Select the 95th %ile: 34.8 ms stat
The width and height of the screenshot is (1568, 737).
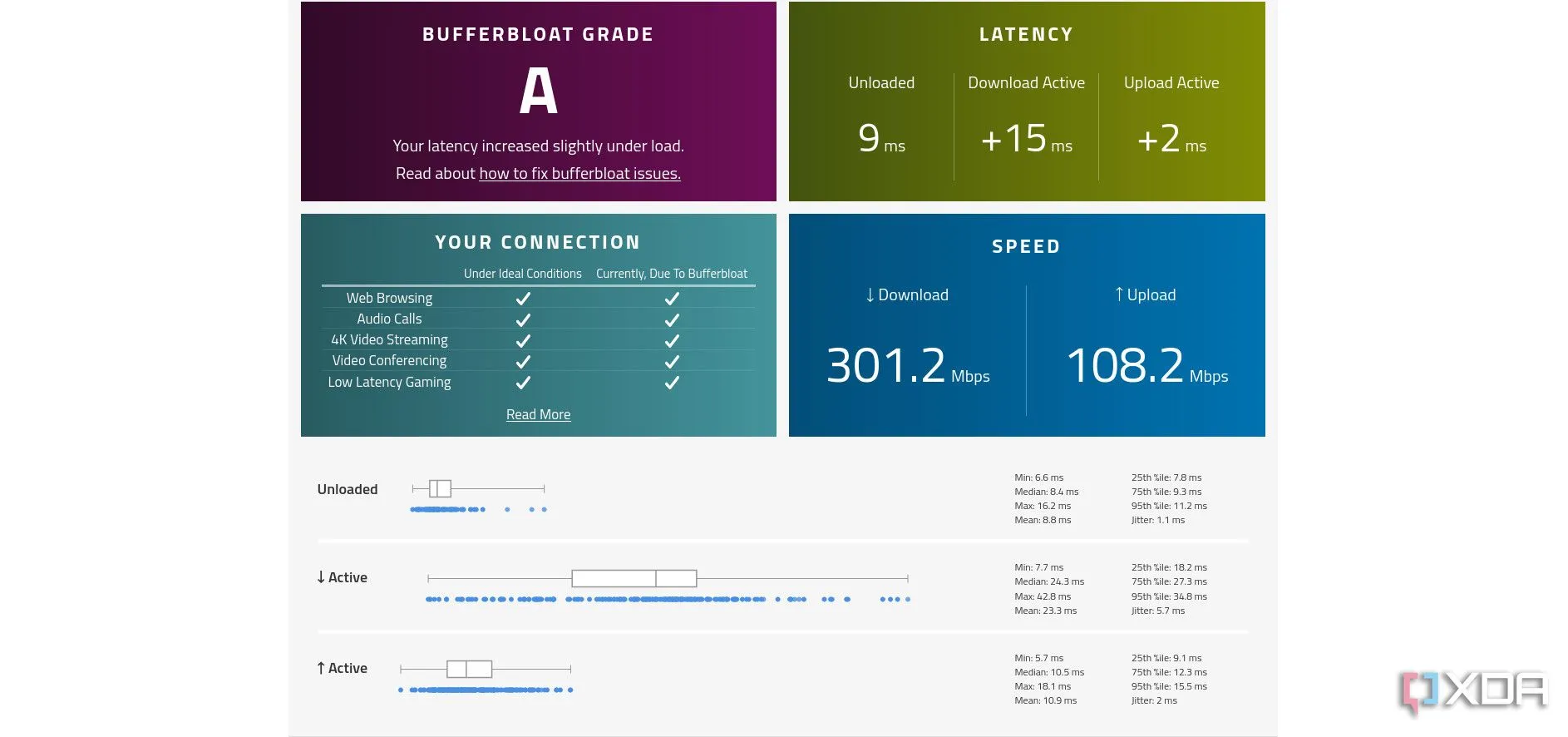click(1169, 596)
